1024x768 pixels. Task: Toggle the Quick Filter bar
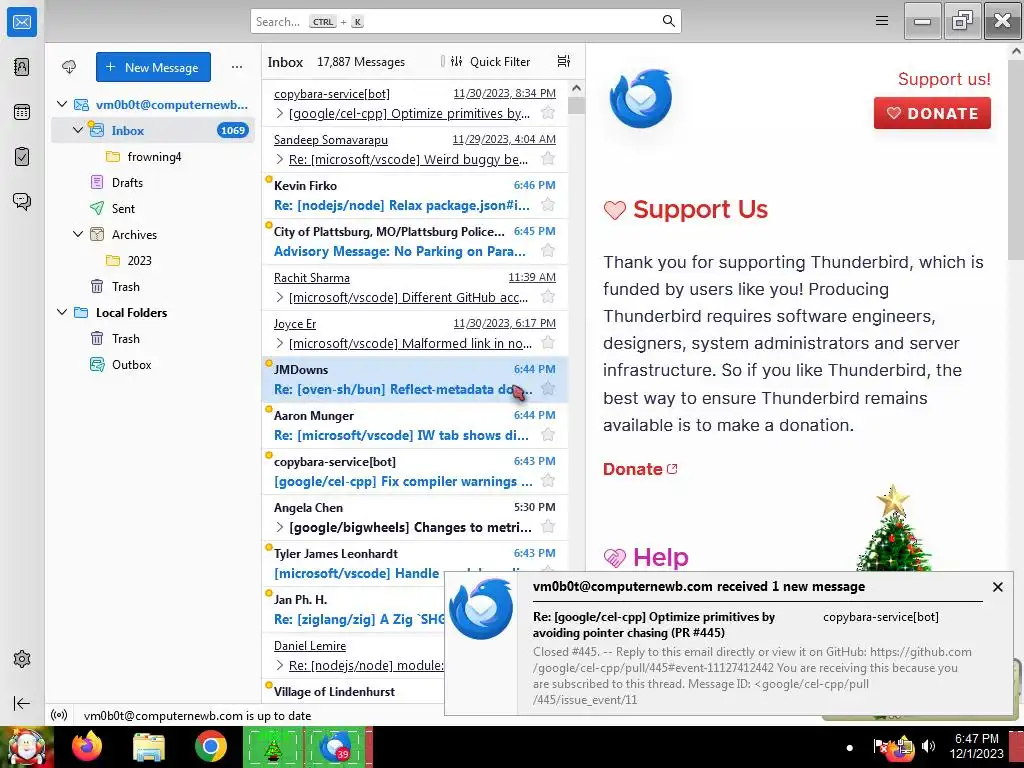pyautogui.click(x=490, y=61)
